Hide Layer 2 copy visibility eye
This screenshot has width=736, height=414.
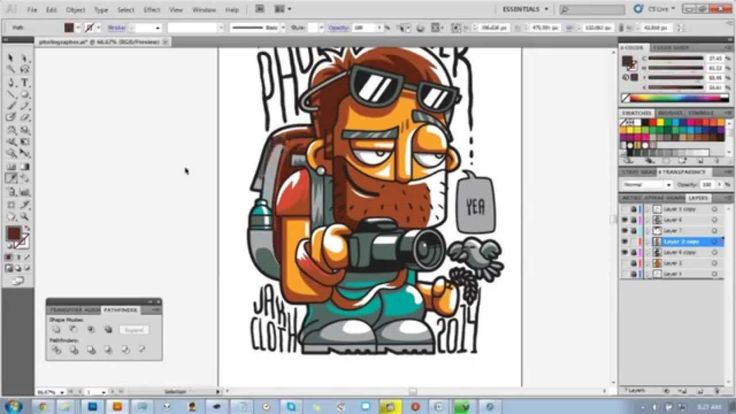pos(625,241)
